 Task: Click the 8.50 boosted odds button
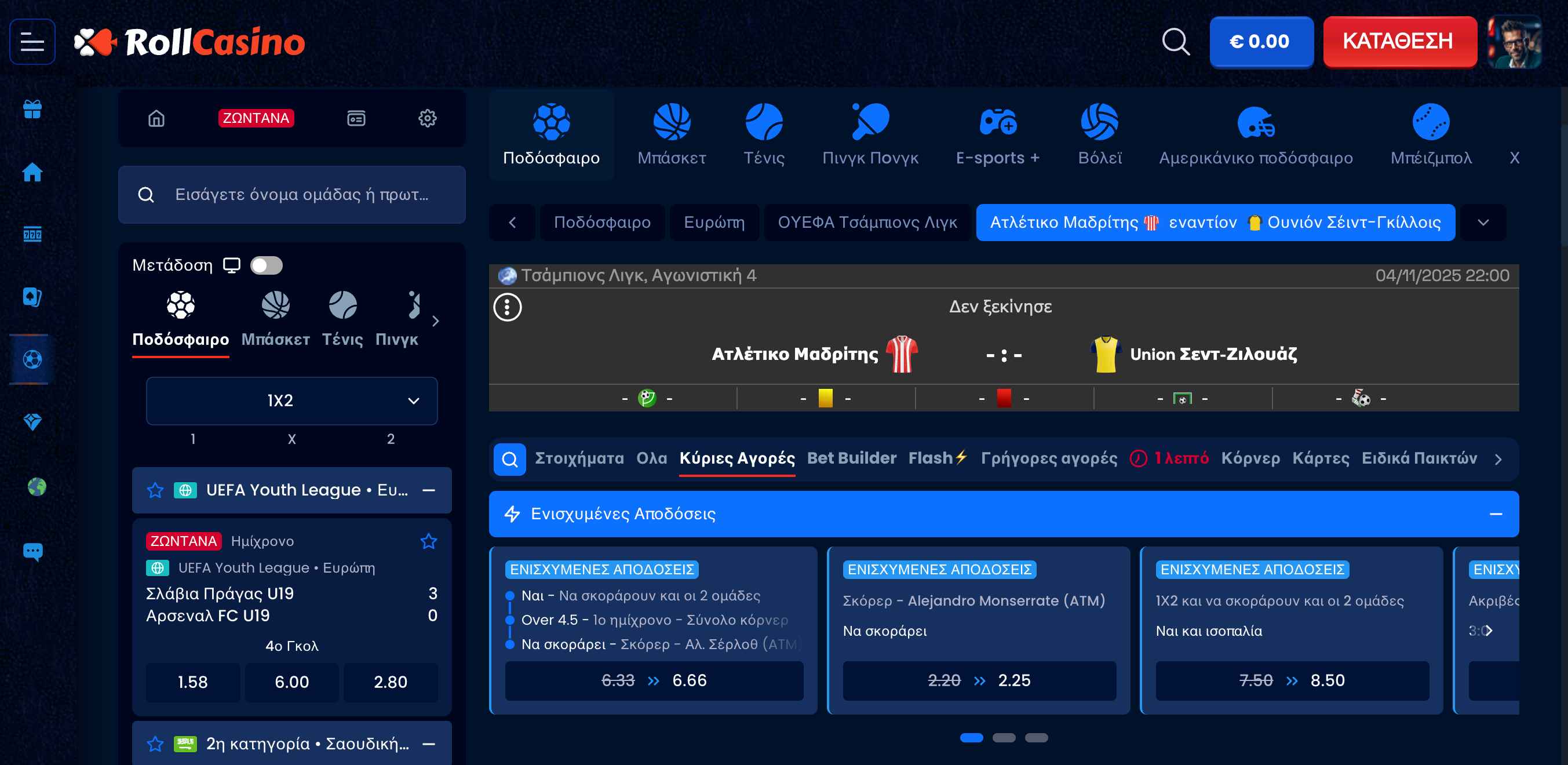pos(1292,680)
